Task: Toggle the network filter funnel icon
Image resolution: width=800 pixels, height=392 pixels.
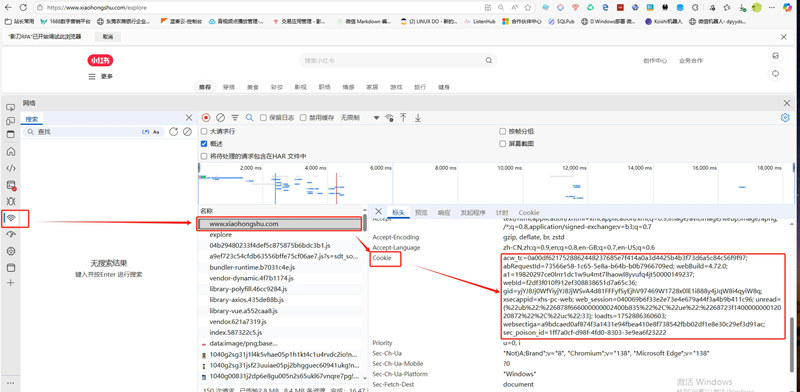Action: (x=235, y=118)
